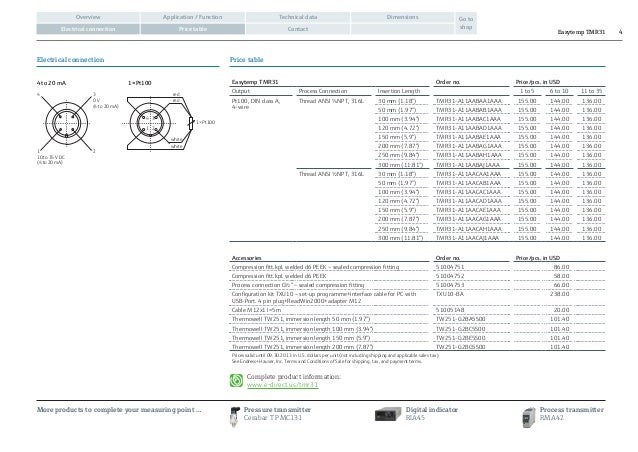Select the 86.00 compression fitting price
This screenshot has height=452, width=638.
[x=561, y=267]
